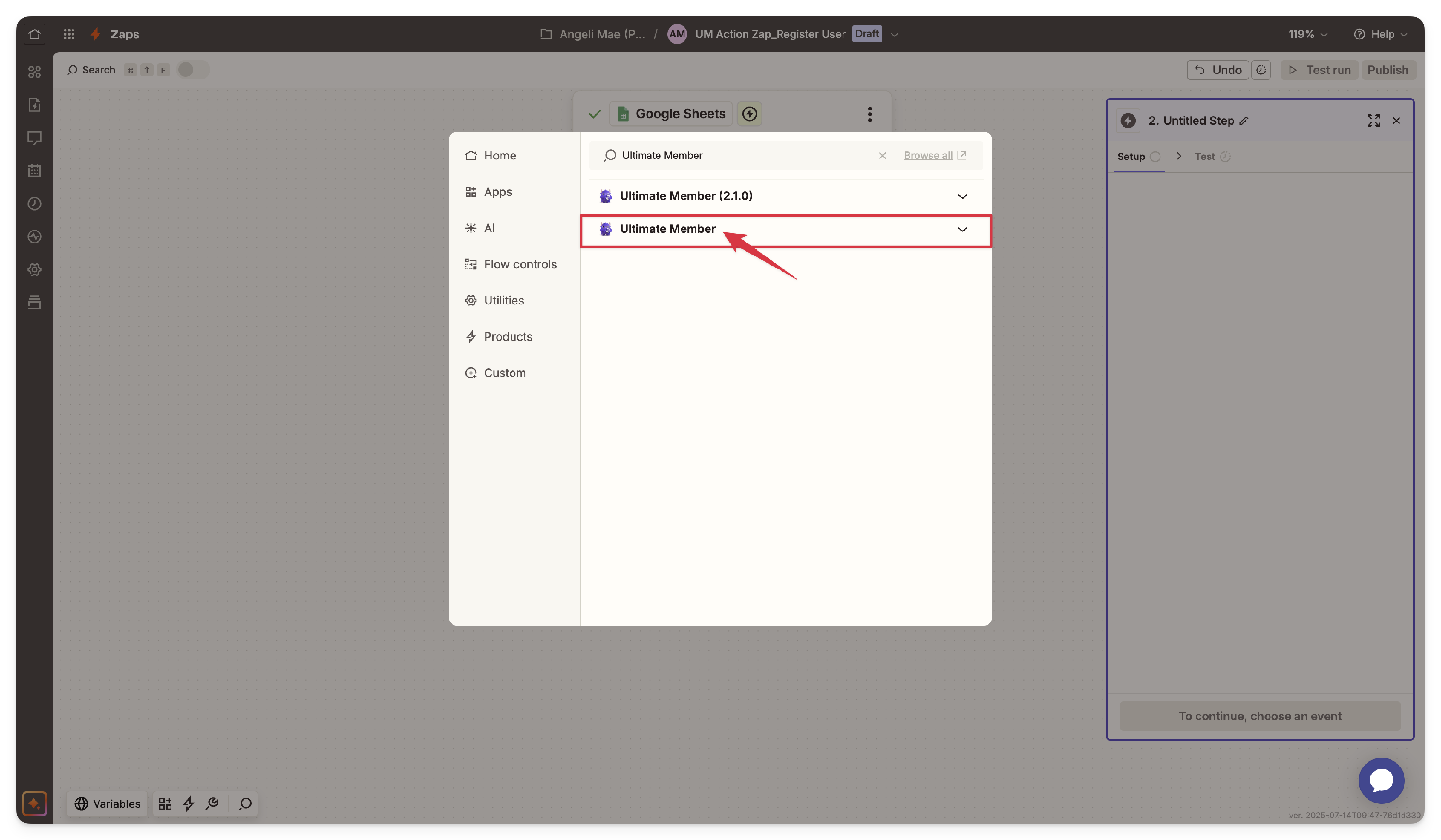
Task: Select Apps in the app picker sidebar
Action: pos(488,192)
